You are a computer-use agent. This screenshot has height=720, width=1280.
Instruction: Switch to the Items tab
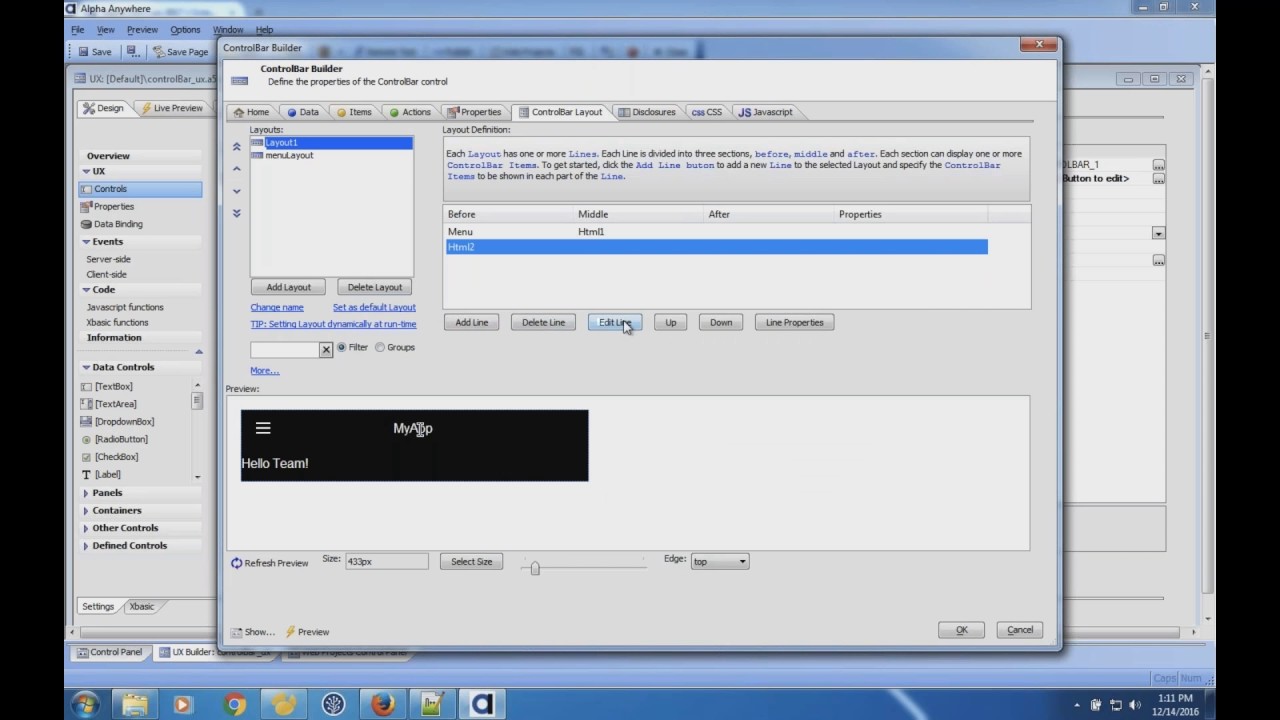click(354, 112)
